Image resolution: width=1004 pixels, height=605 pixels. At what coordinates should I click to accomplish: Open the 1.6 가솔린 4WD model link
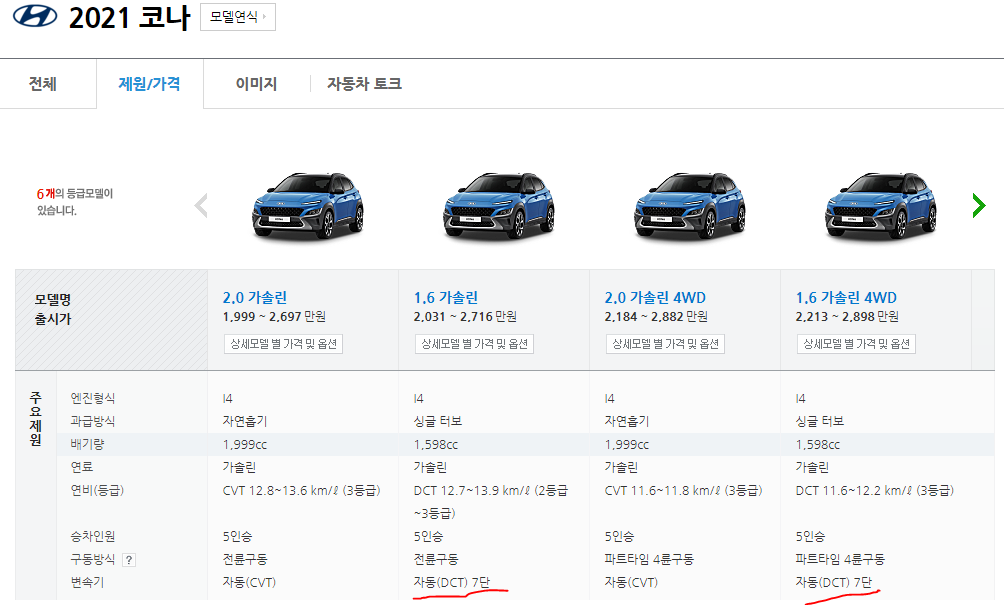846,298
